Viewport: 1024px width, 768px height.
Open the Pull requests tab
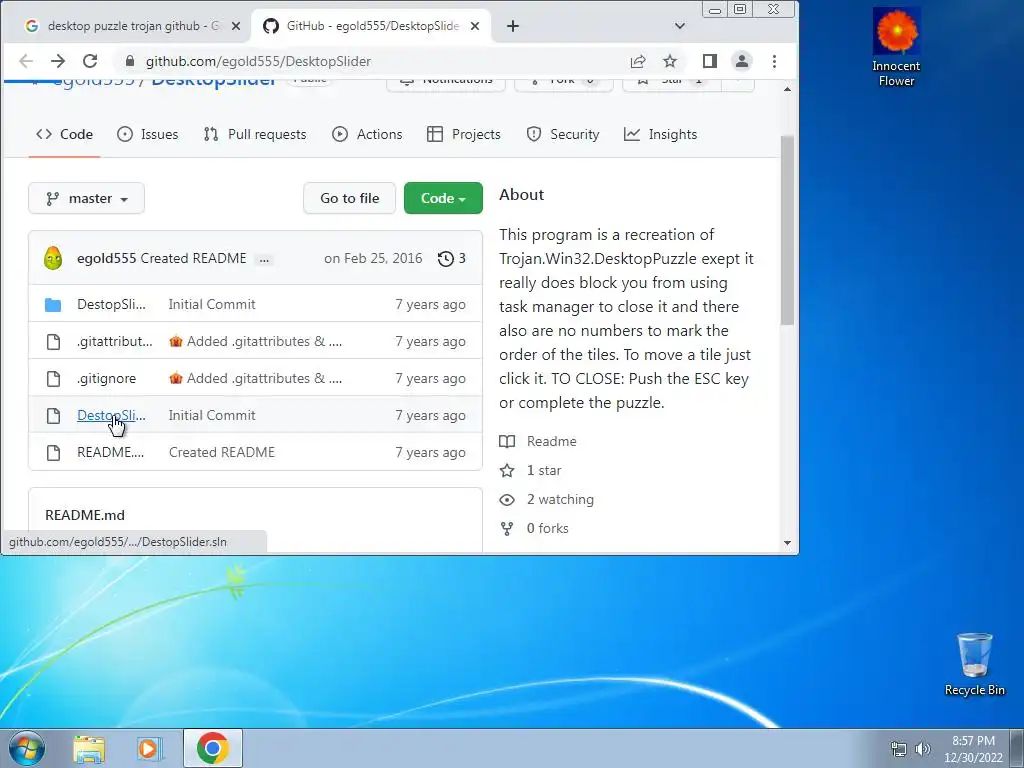(255, 134)
